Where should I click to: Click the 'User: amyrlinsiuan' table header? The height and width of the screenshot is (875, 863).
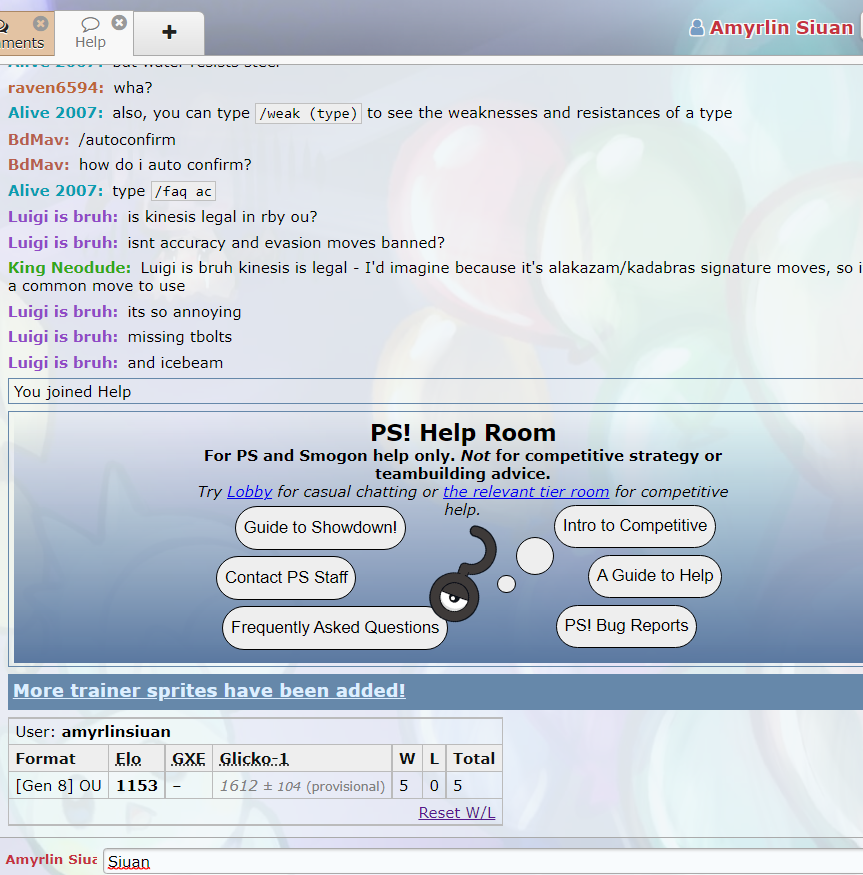pos(256,732)
